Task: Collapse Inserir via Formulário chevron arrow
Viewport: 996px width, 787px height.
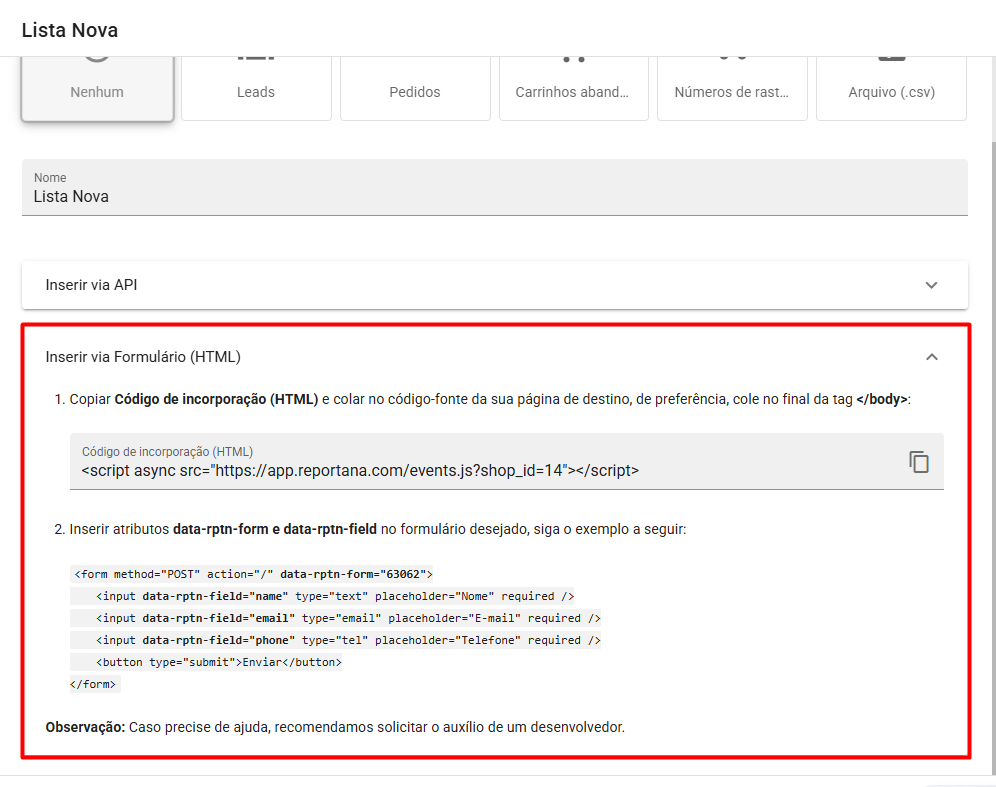Action: 931,357
